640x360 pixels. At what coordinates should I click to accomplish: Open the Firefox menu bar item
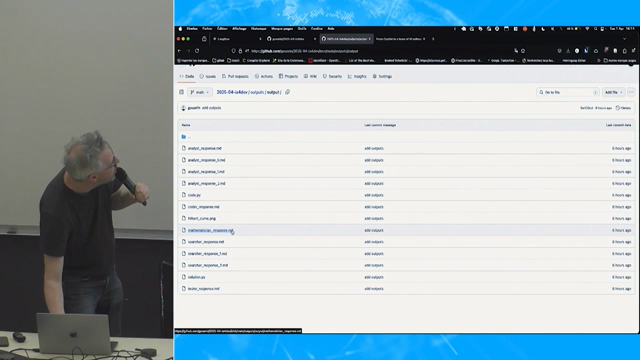(192, 29)
